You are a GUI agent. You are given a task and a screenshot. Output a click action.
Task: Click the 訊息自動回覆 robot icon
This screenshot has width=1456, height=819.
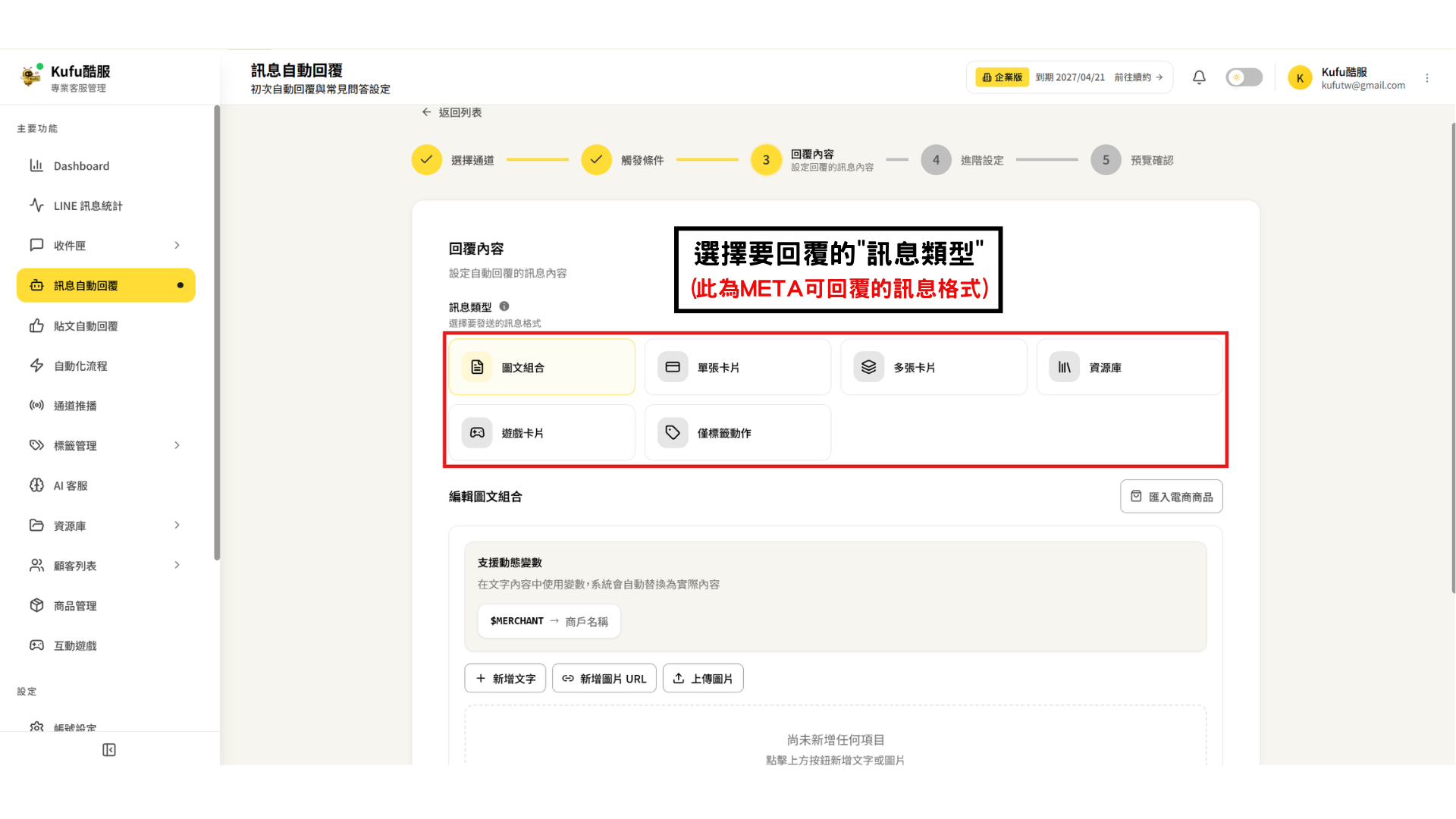pos(36,285)
